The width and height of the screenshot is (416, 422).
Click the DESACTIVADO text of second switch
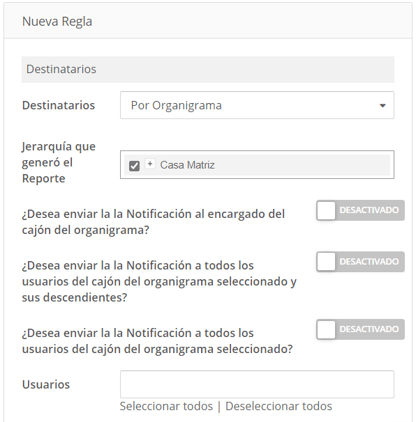[x=369, y=262]
